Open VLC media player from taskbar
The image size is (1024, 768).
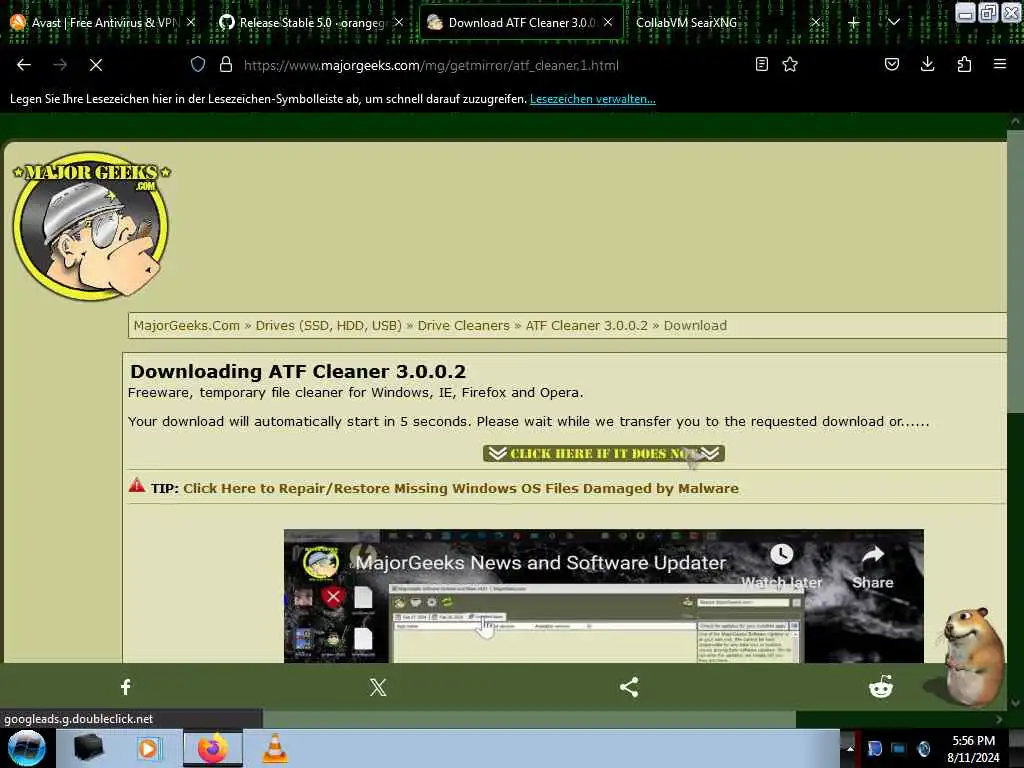click(275, 748)
